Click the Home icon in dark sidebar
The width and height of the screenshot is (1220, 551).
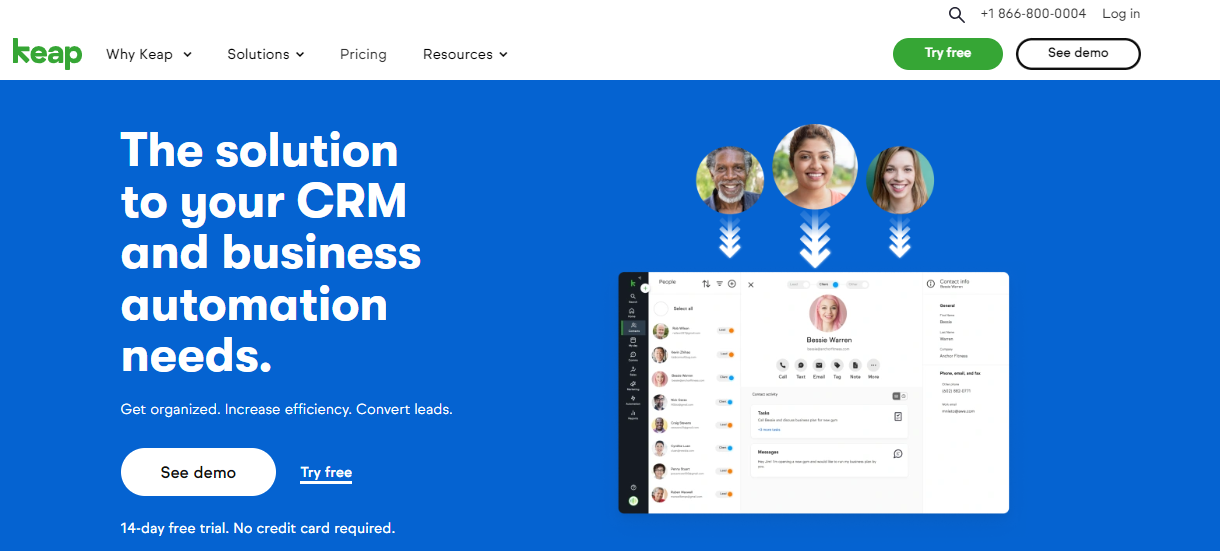click(x=633, y=311)
